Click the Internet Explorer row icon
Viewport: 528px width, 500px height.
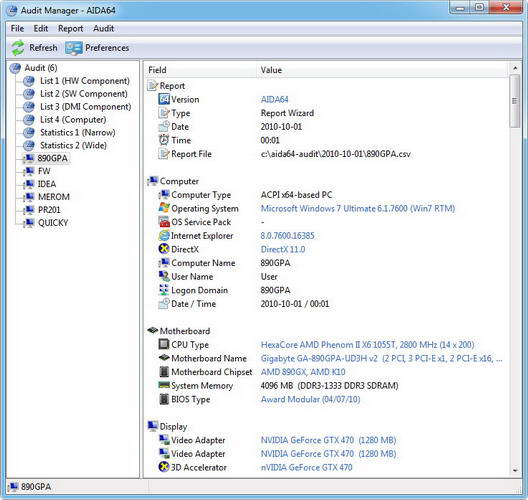[164, 236]
